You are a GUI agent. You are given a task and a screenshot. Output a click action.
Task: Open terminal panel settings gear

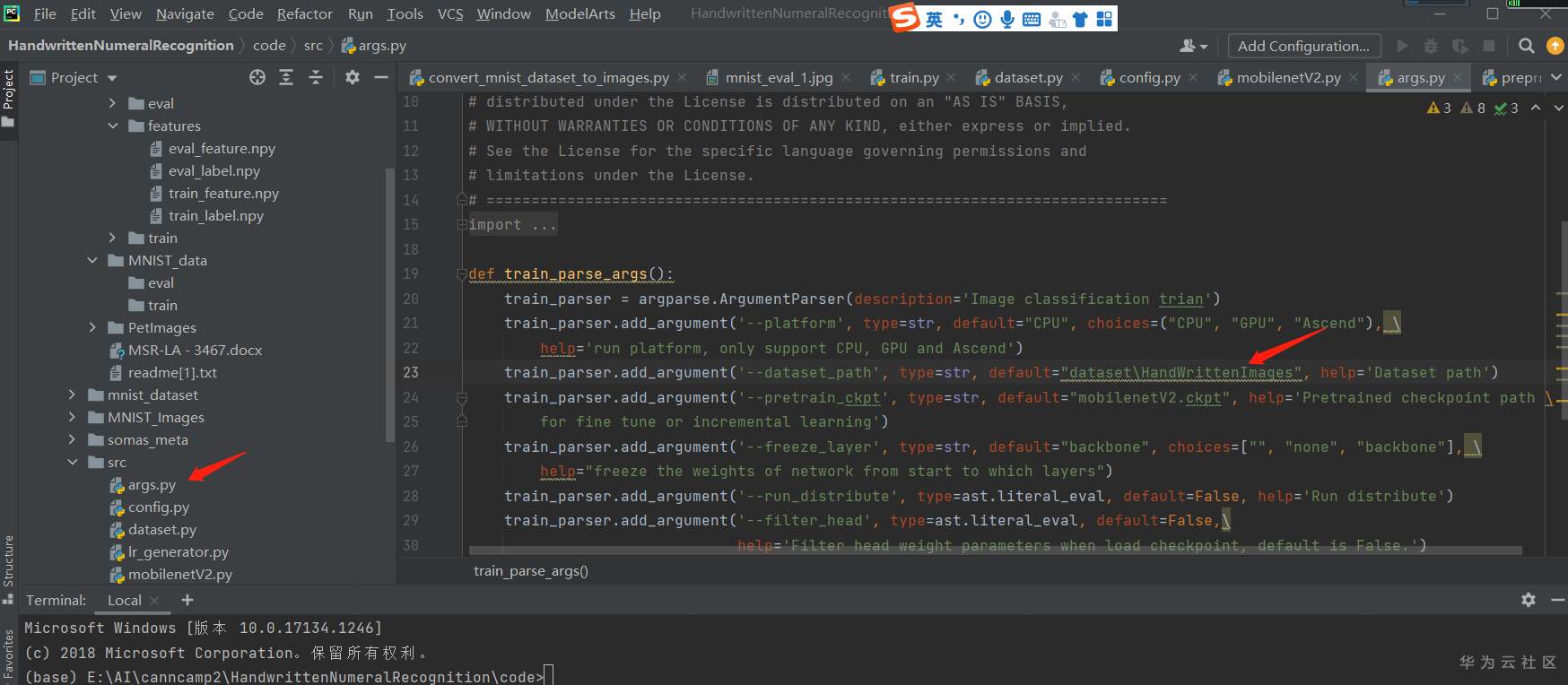pos(1529,600)
